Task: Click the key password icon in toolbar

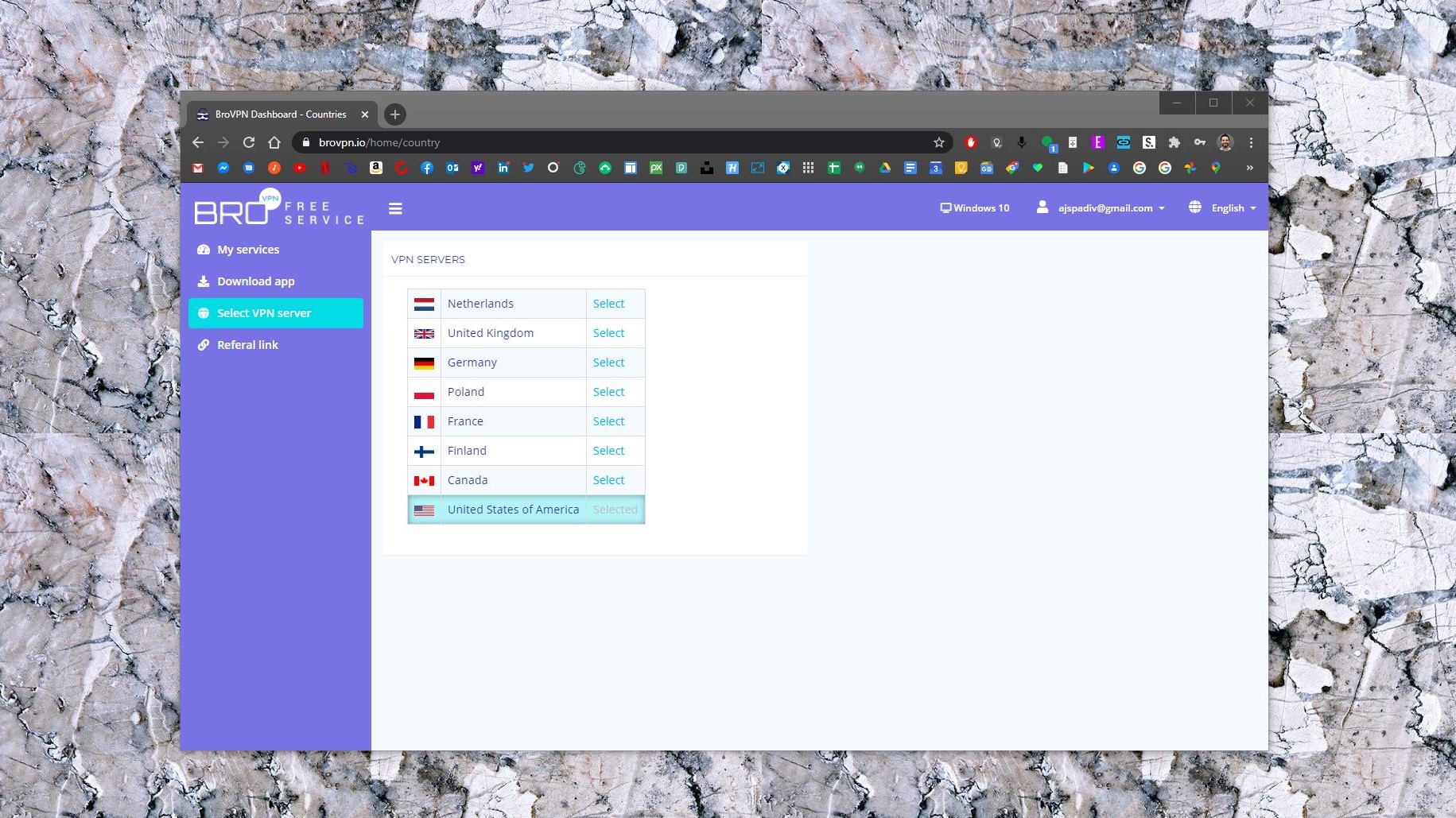Action: click(1200, 142)
